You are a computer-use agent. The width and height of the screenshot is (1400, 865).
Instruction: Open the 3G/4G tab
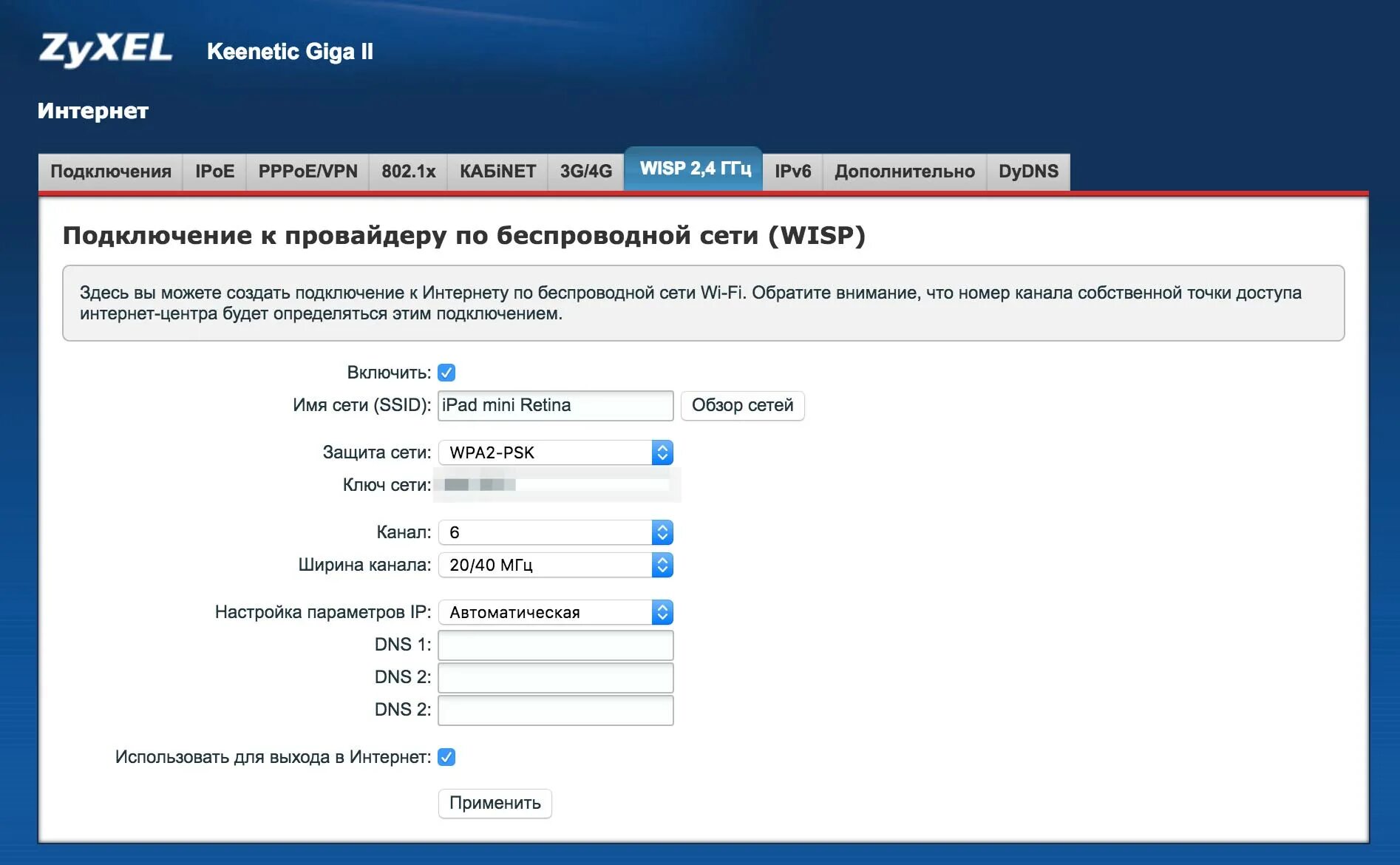click(x=586, y=172)
